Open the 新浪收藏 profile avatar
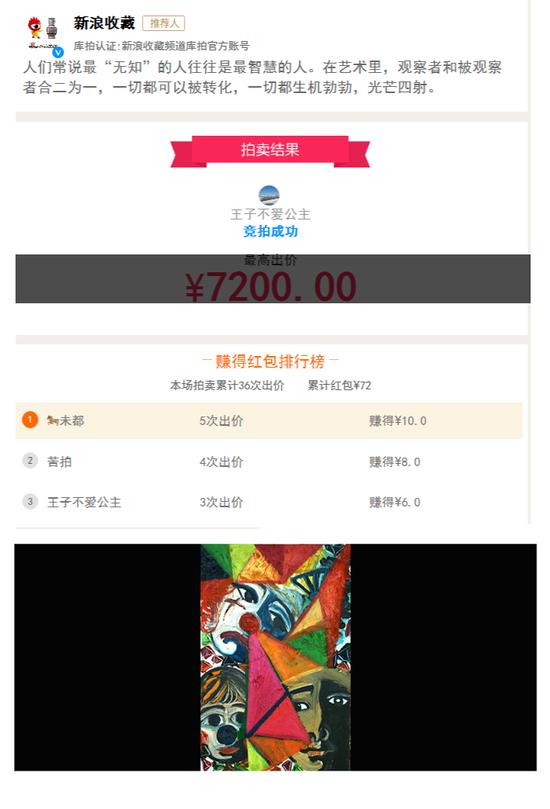 coord(43,33)
